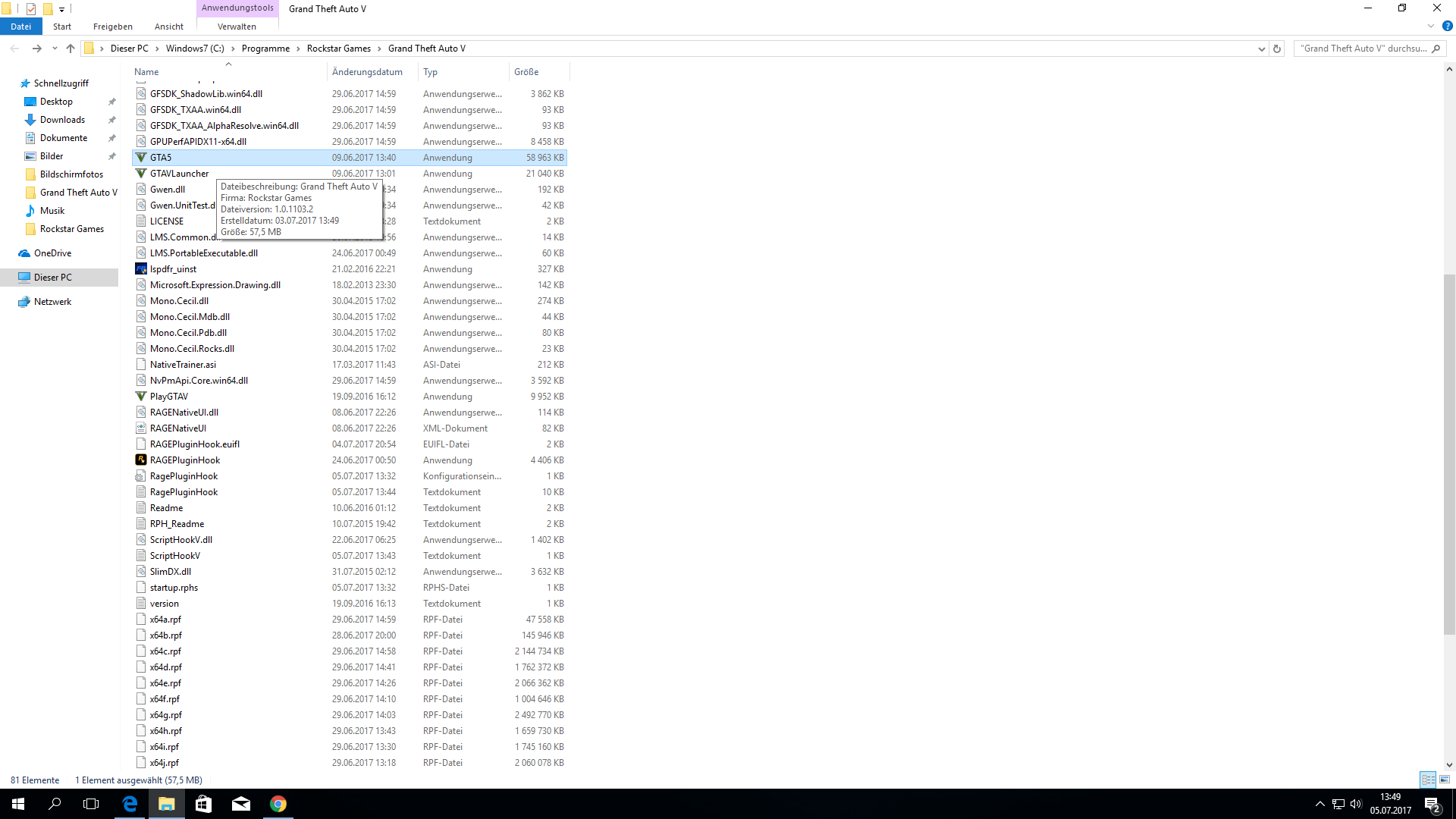Switch to large thumbnails view layout
Viewport: 1456px width, 819px height.
pyautogui.click(x=1445, y=780)
